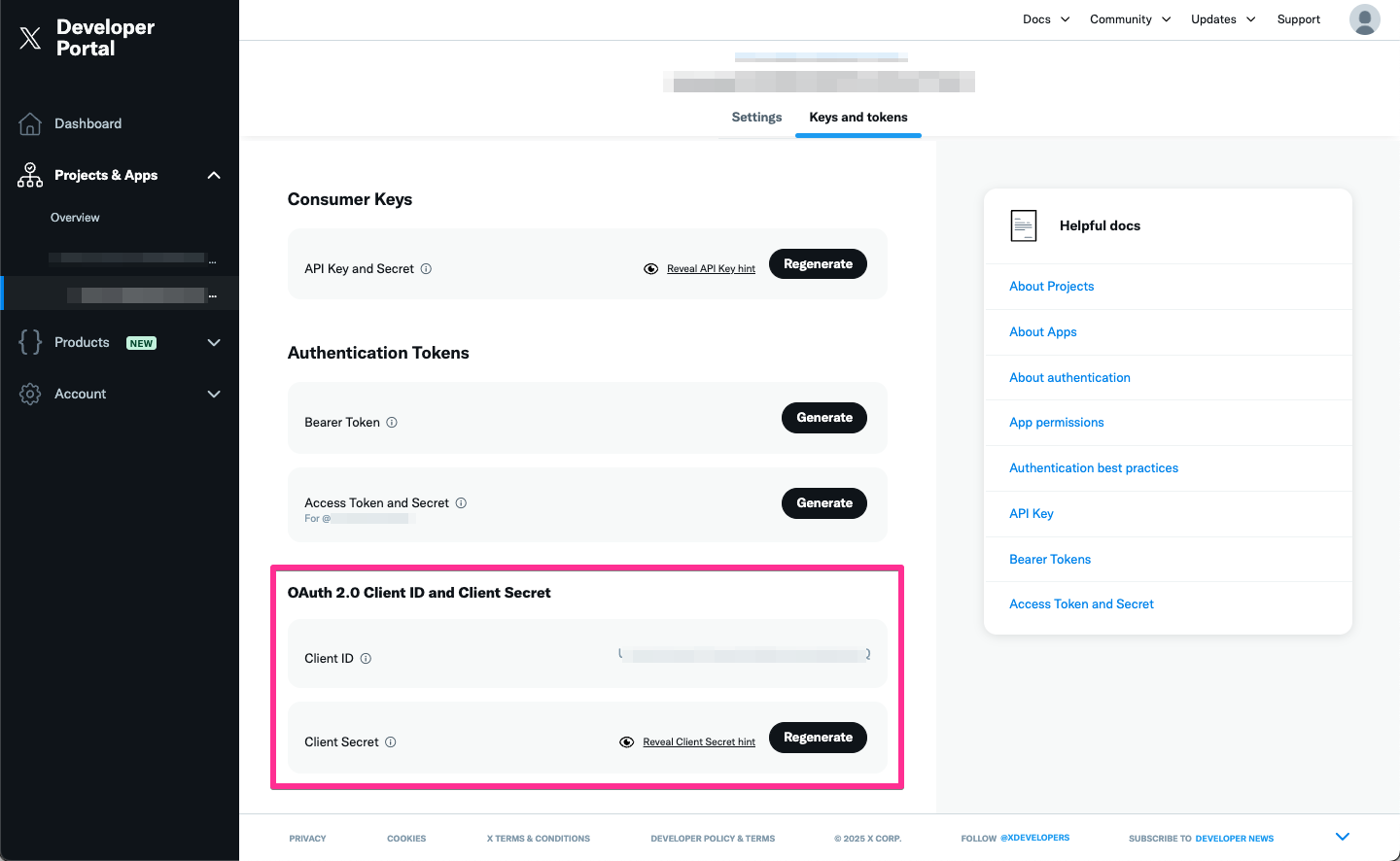
Task: Open Overview under Projects & Apps
Action: (75, 218)
